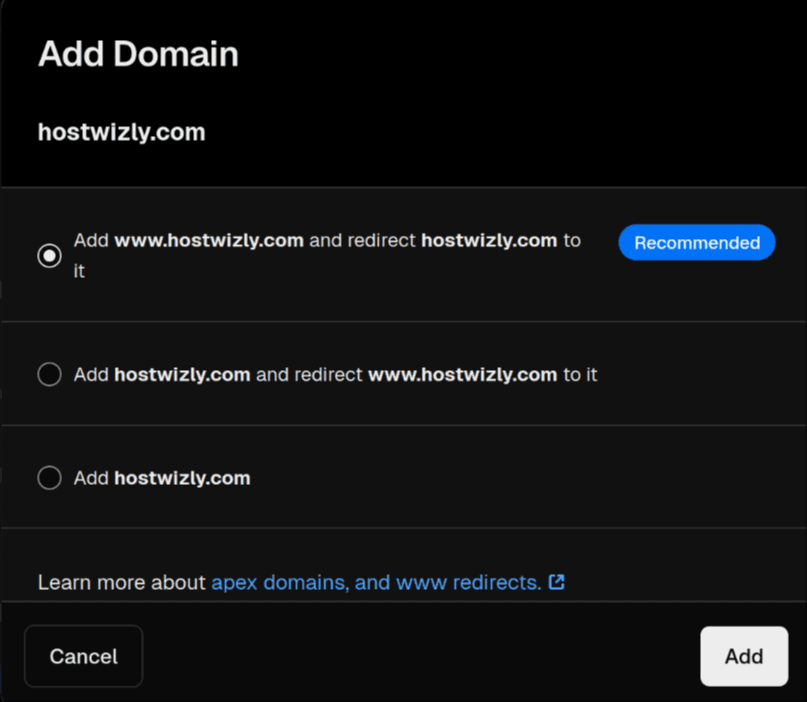Screen dimensions: 807x702
Task: Click the external link icon after redirects
Action: pyautogui.click(x=557, y=582)
